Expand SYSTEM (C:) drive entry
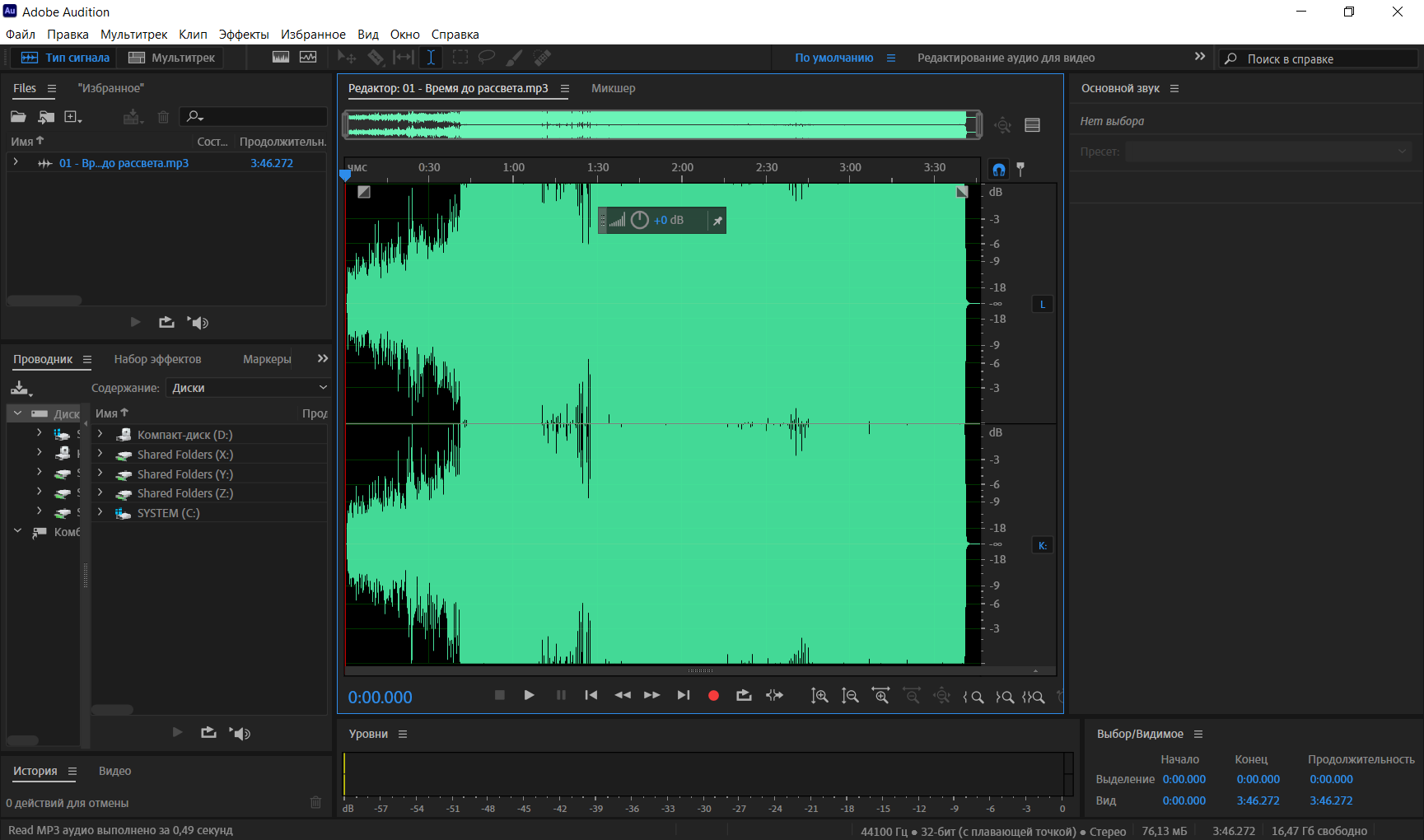Viewport: 1424px width, 840px height. pos(100,512)
